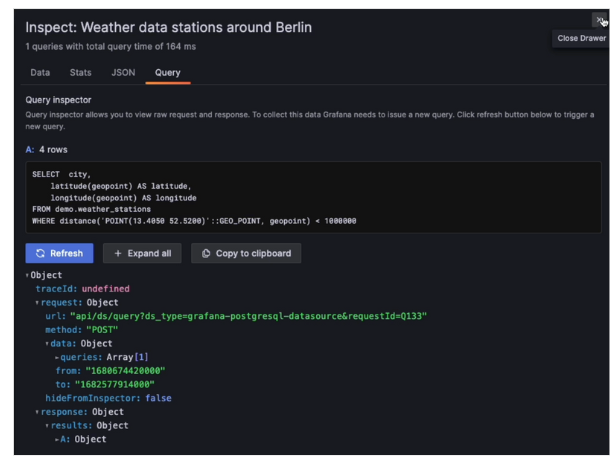Viewport: 616px width, 462px height.
Task: Collapse the results Object node
Action: click(x=47, y=426)
